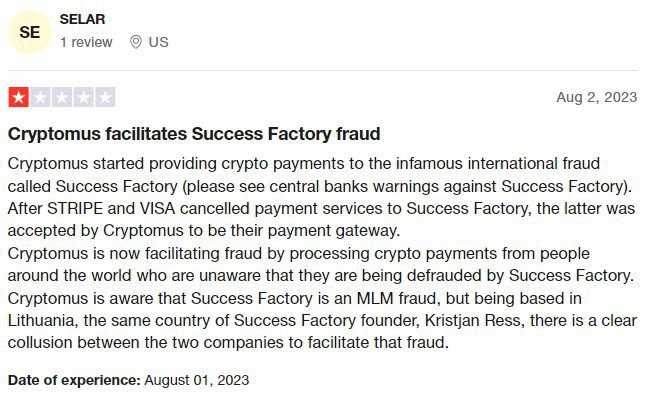Image resolution: width=650 pixels, height=393 pixels.
Task: Click the word Lithuania in the review text
Action: point(43,320)
